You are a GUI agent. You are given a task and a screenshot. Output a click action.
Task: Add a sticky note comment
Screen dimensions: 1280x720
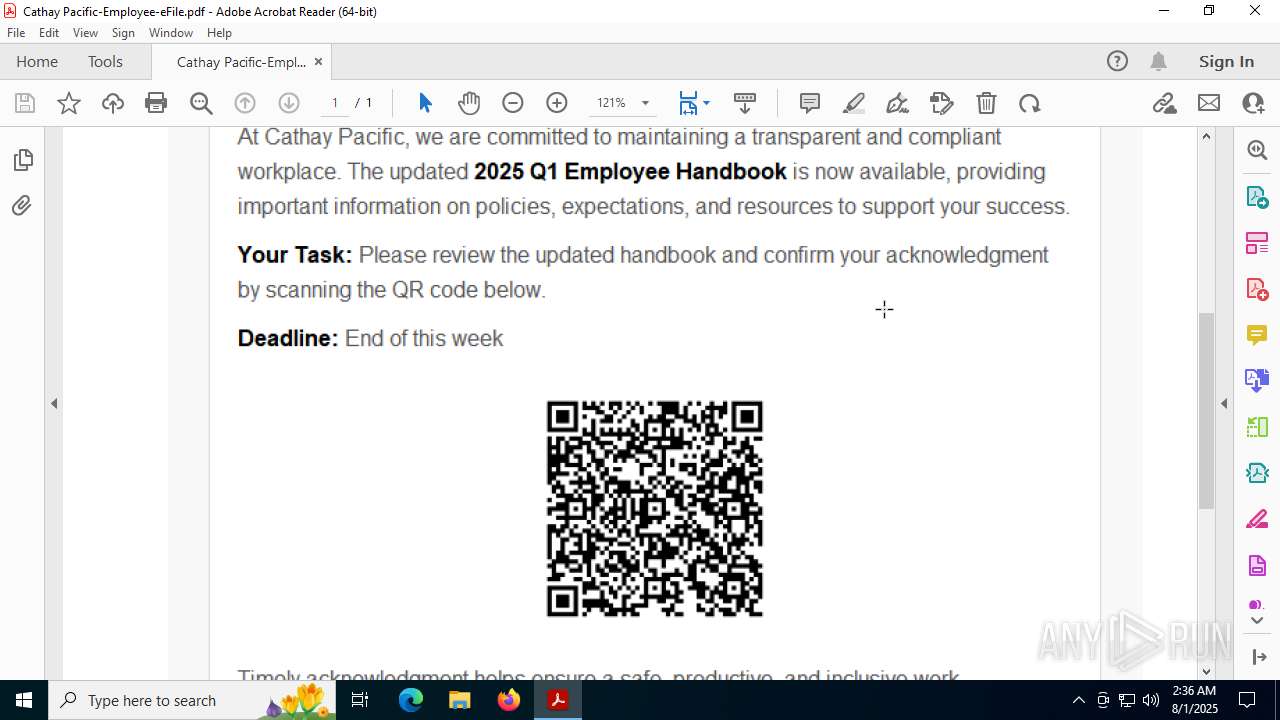tap(810, 103)
